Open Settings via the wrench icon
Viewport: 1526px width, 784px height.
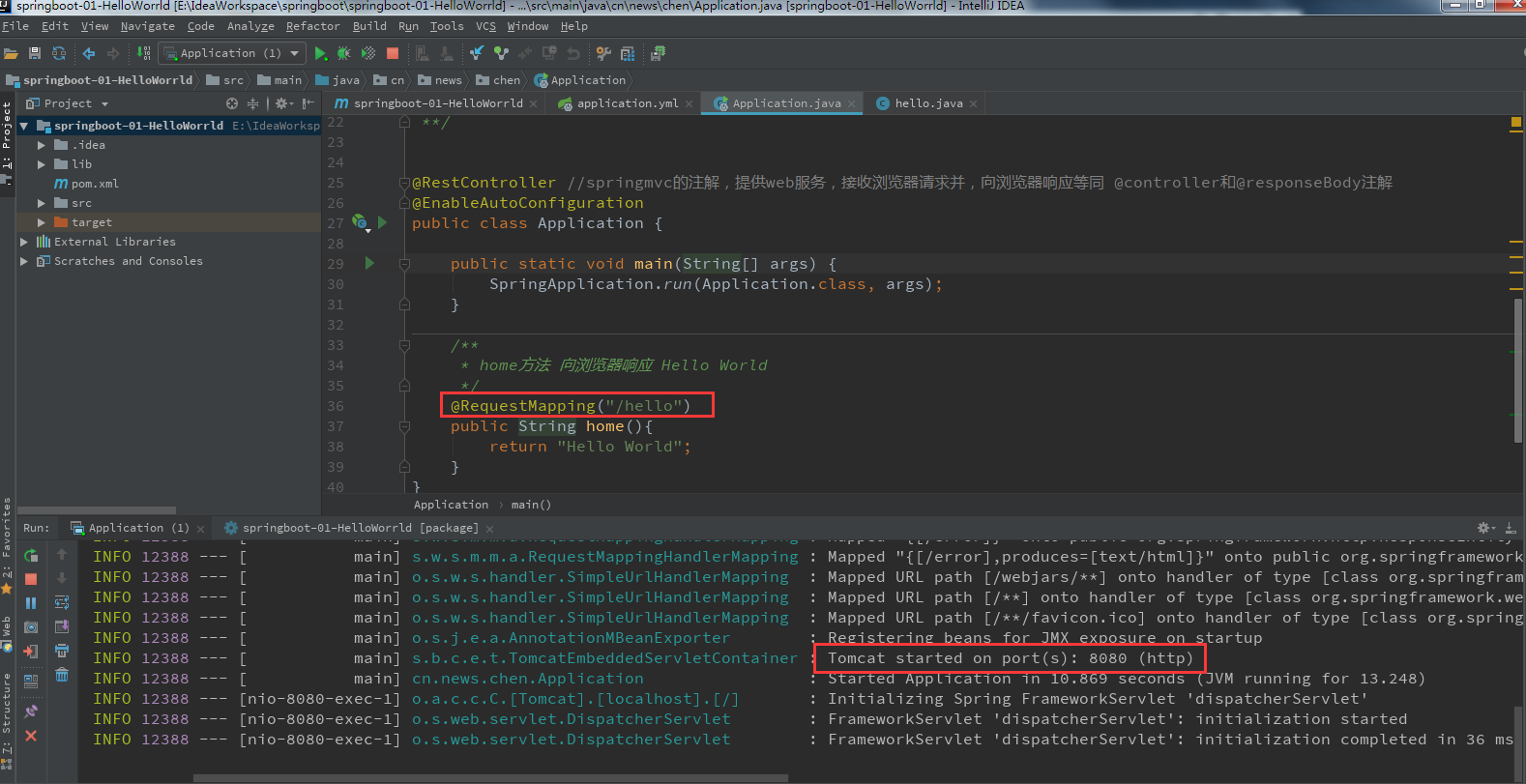tap(603, 53)
